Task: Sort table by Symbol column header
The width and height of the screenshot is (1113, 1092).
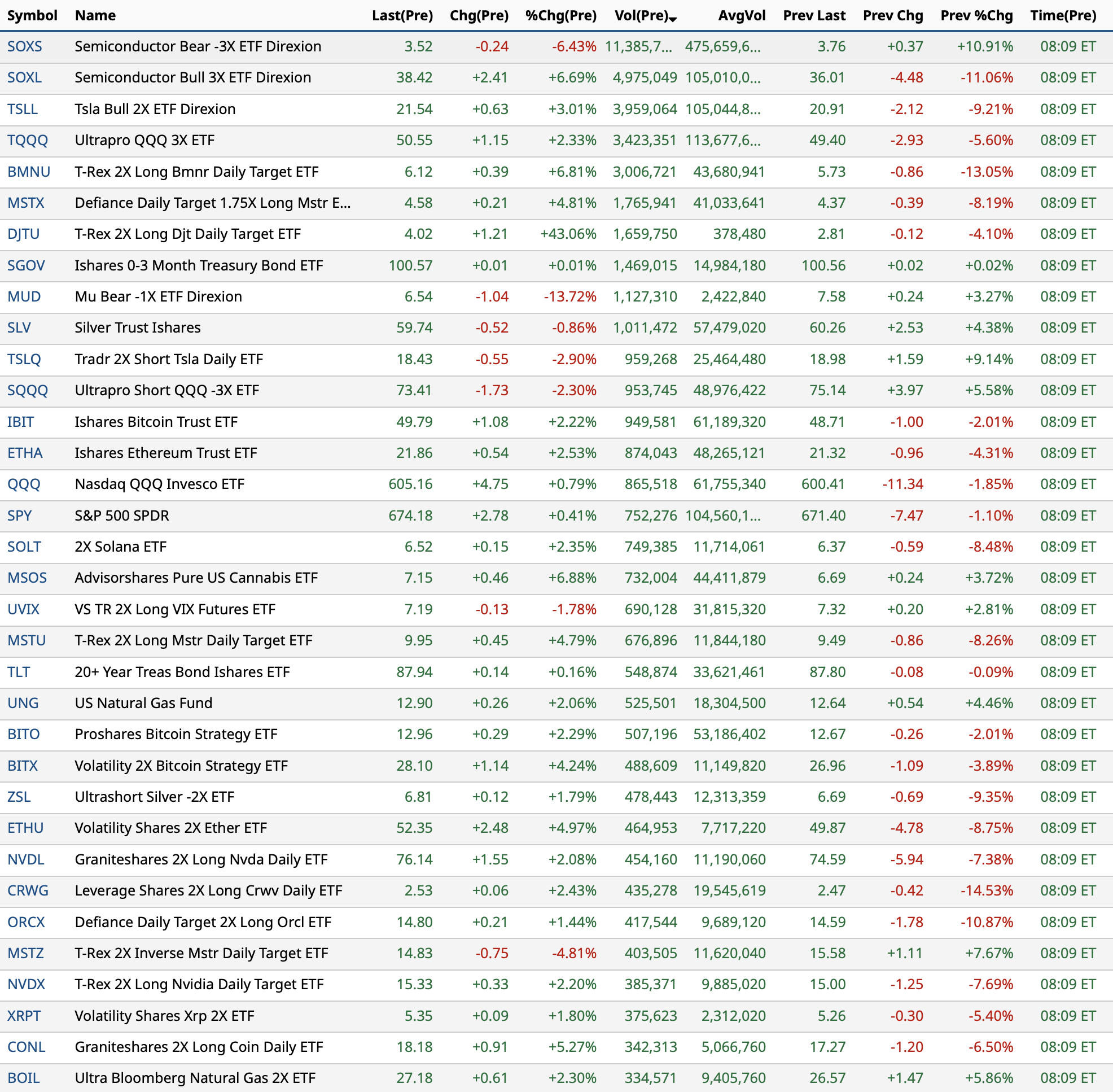Action: 32,15
